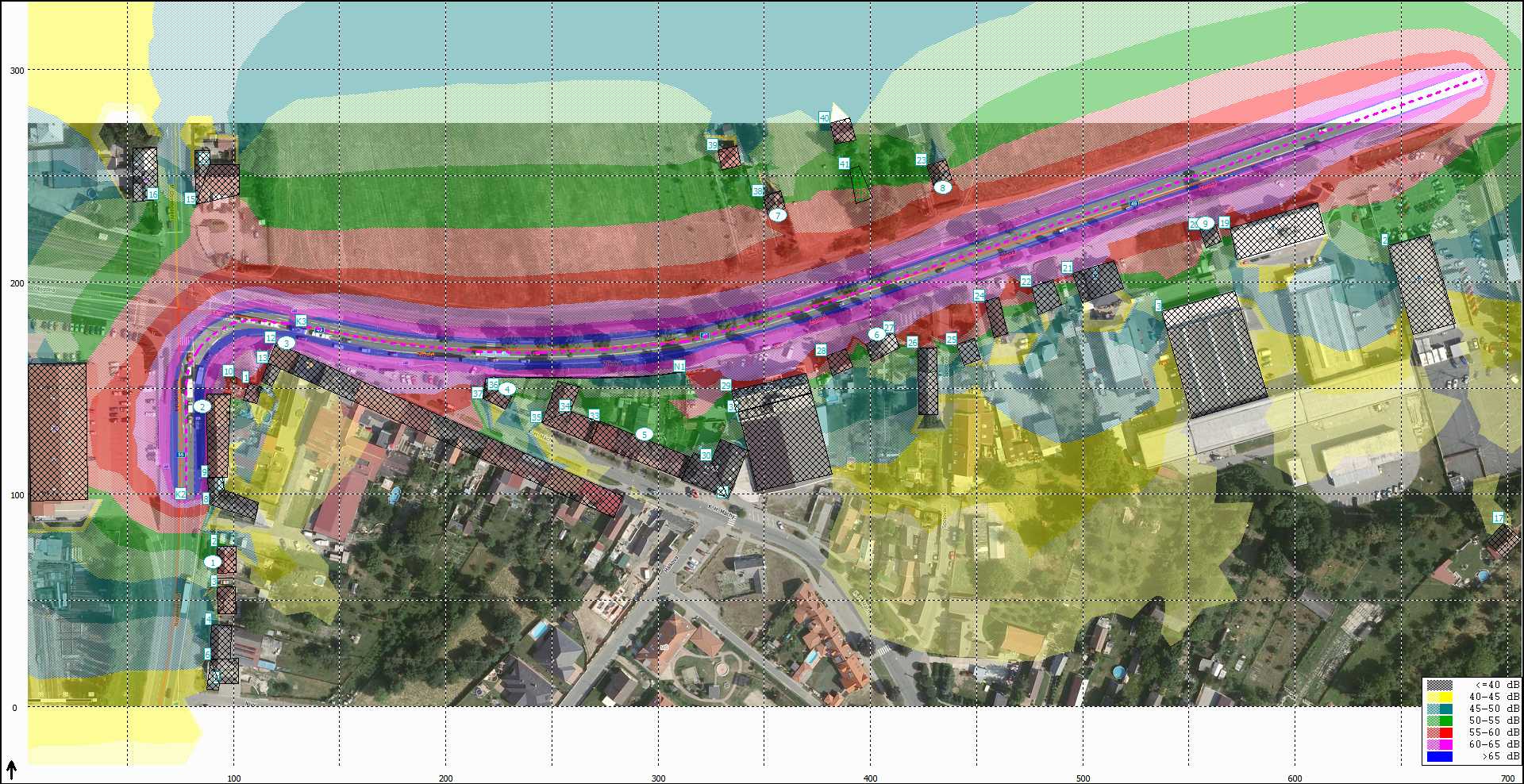Select building label 23
This screenshot has width=1524, height=784.
point(921,159)
